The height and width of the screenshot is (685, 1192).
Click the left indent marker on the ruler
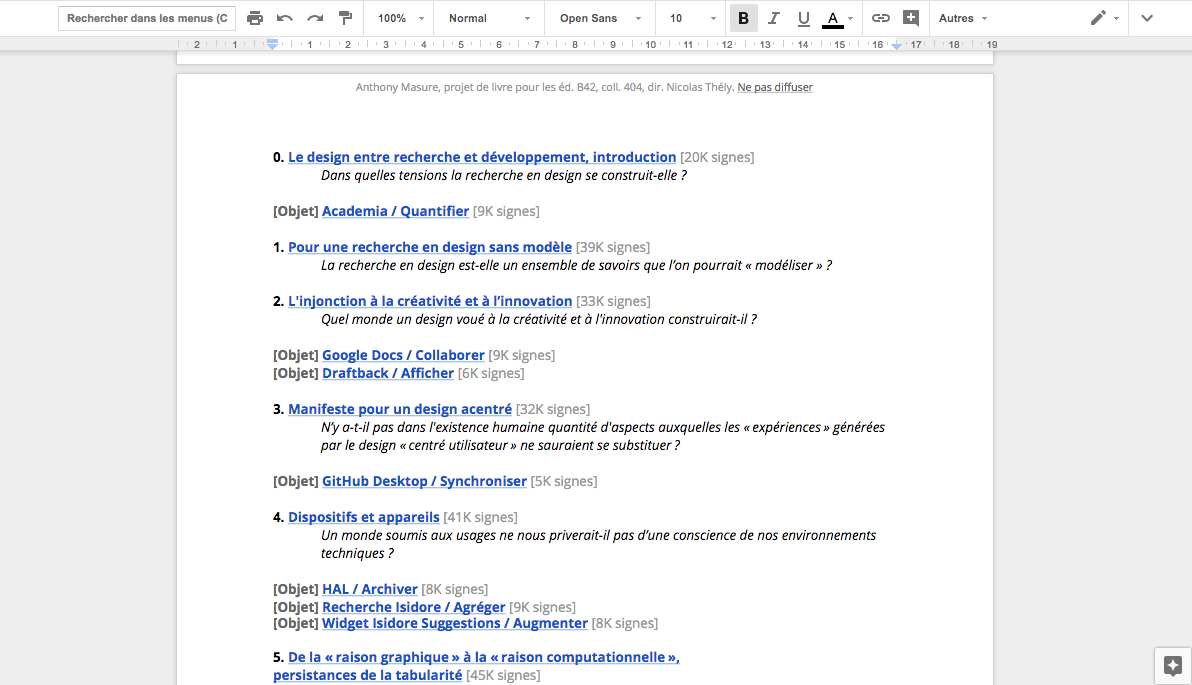pos(272,45)
